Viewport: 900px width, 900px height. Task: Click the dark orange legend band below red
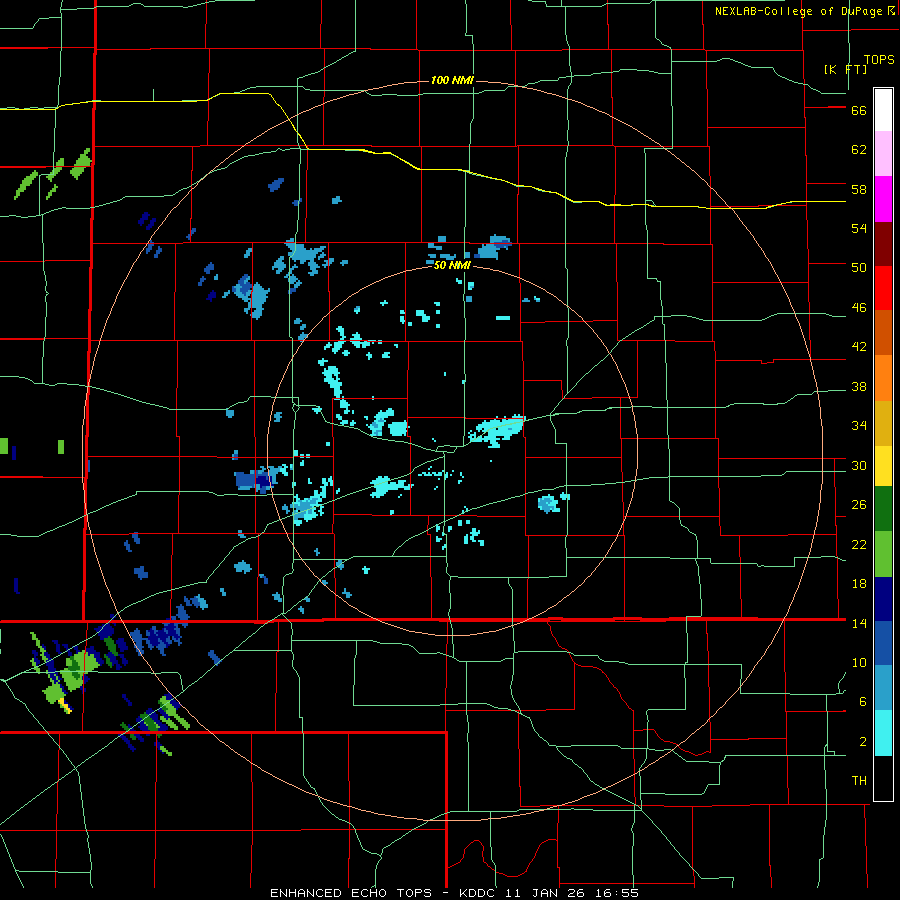click(x=883, y=332)
